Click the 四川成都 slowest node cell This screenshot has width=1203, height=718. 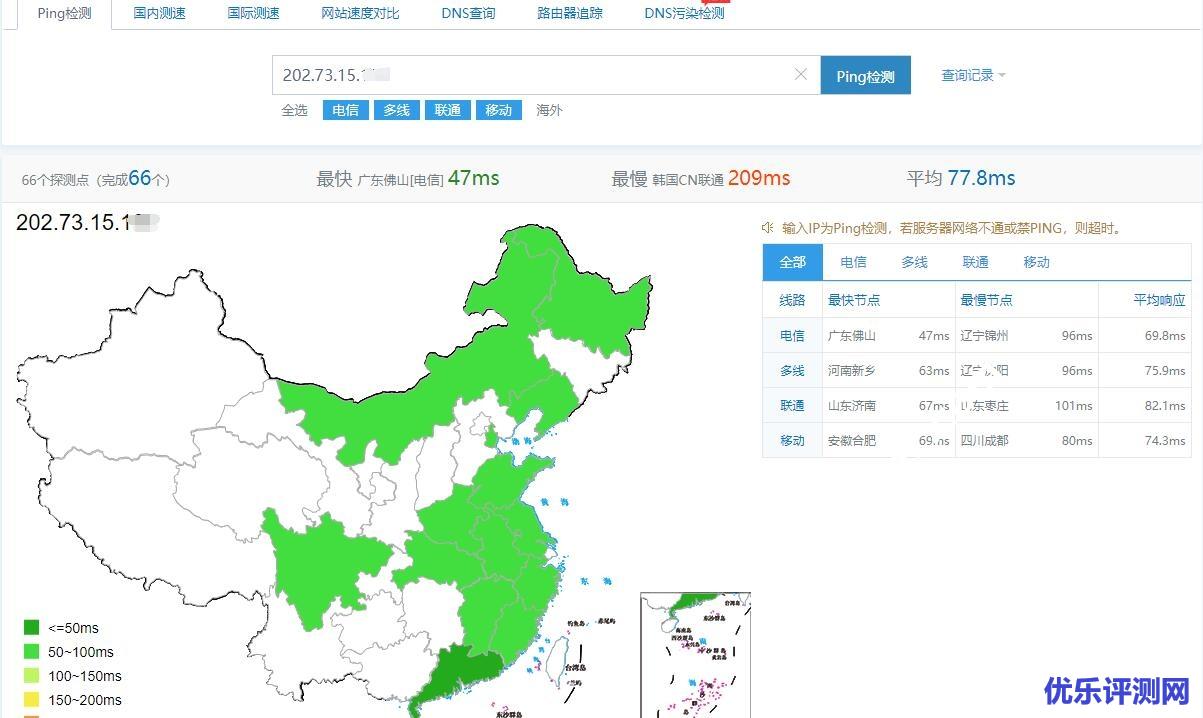click(x=984, y=441)
